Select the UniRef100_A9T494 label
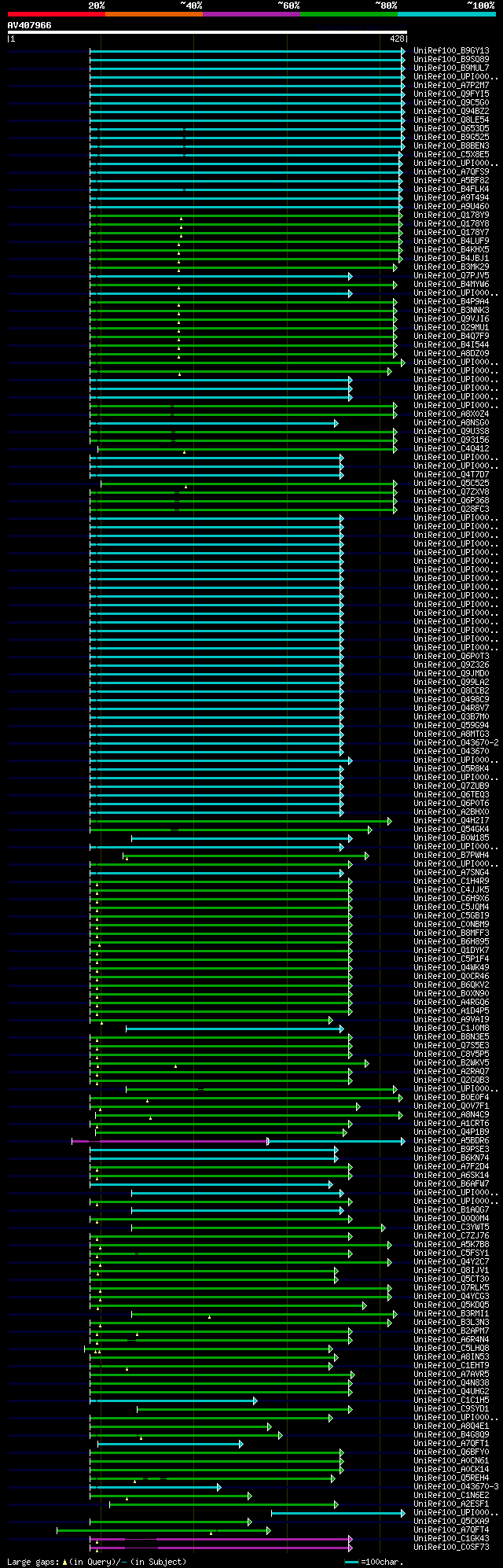 tap(451, 198)
